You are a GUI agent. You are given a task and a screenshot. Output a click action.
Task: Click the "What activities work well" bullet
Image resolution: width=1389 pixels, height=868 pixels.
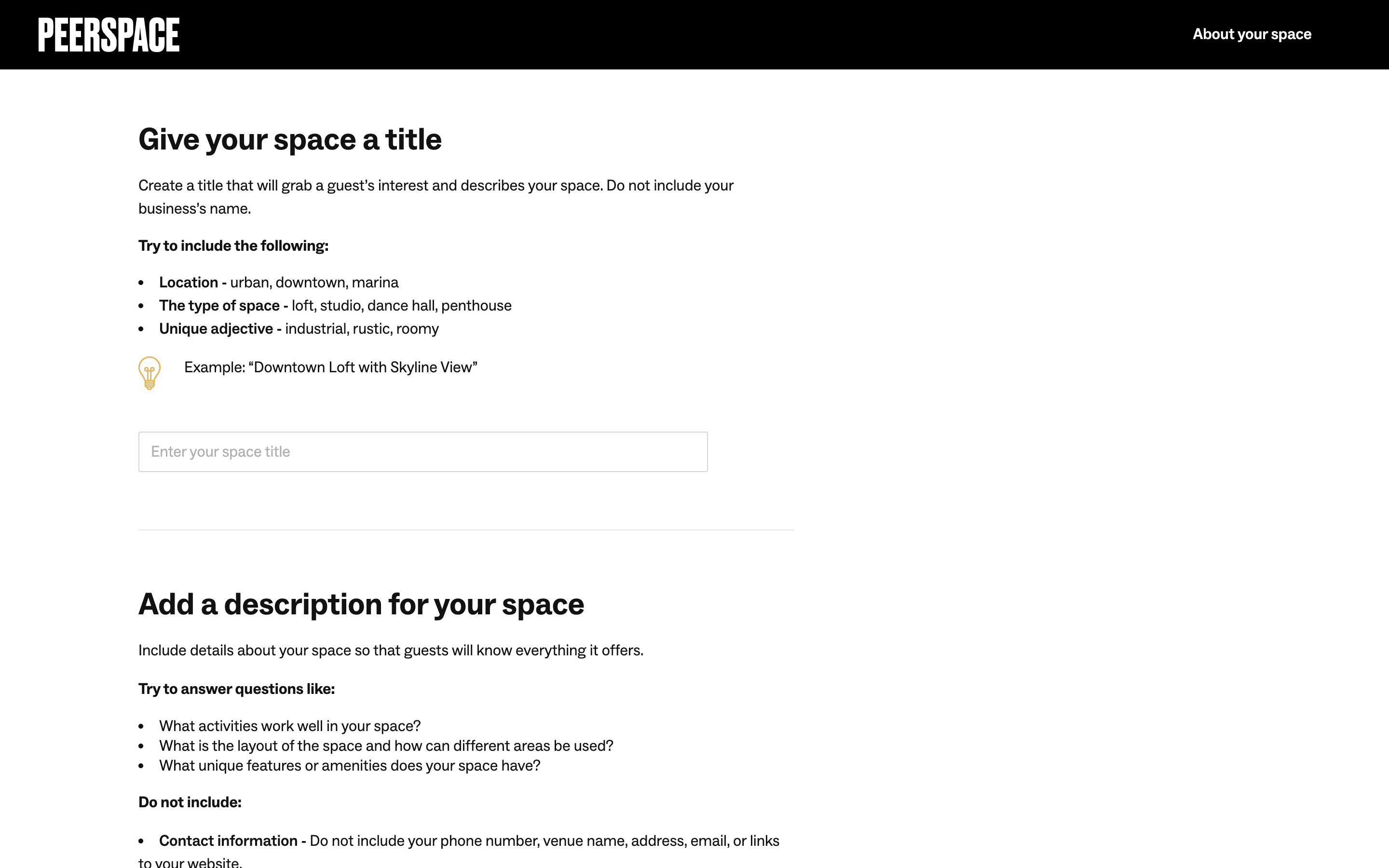(x=290, y=726)
